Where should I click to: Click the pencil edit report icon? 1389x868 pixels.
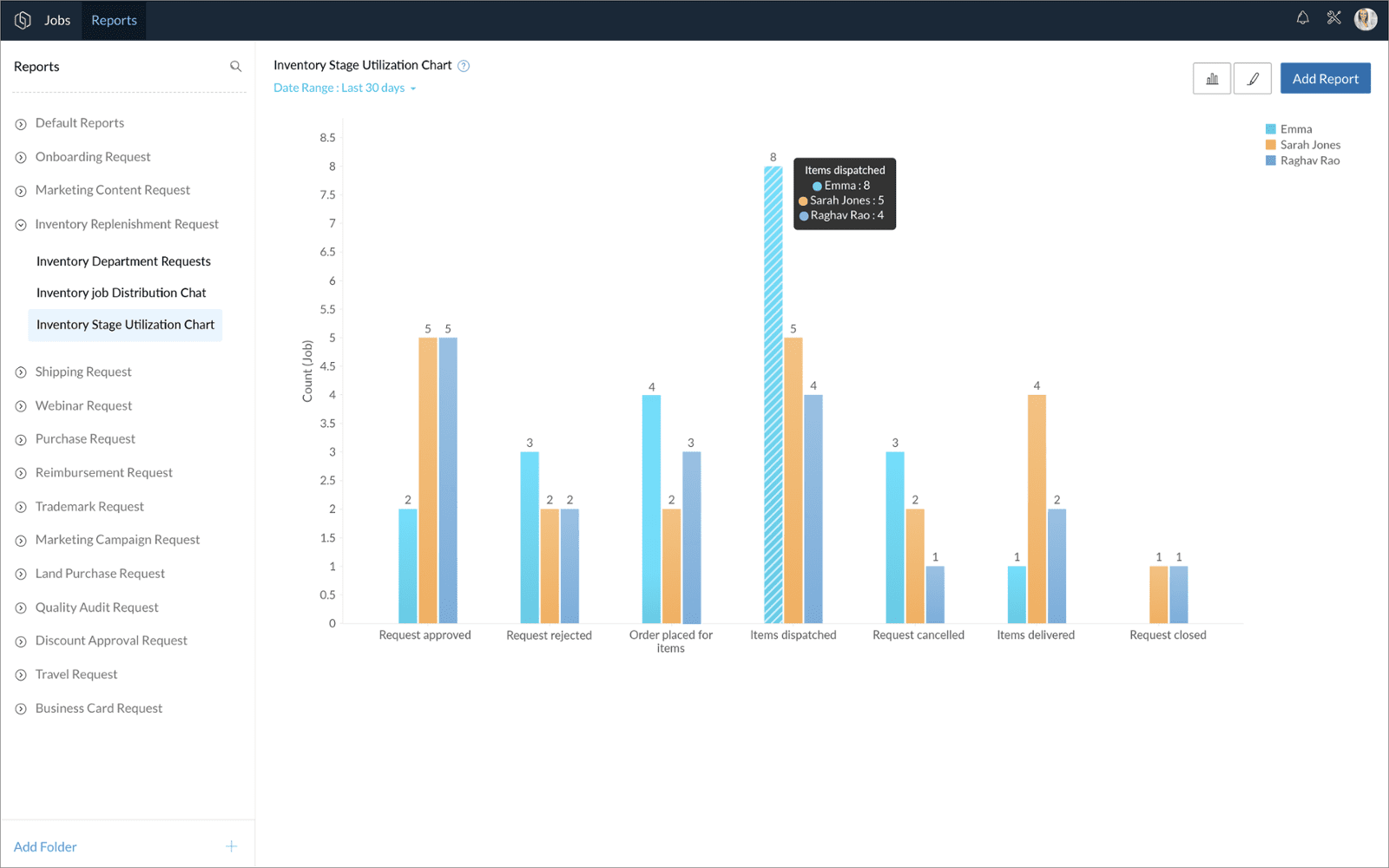tap(1253, 79)
